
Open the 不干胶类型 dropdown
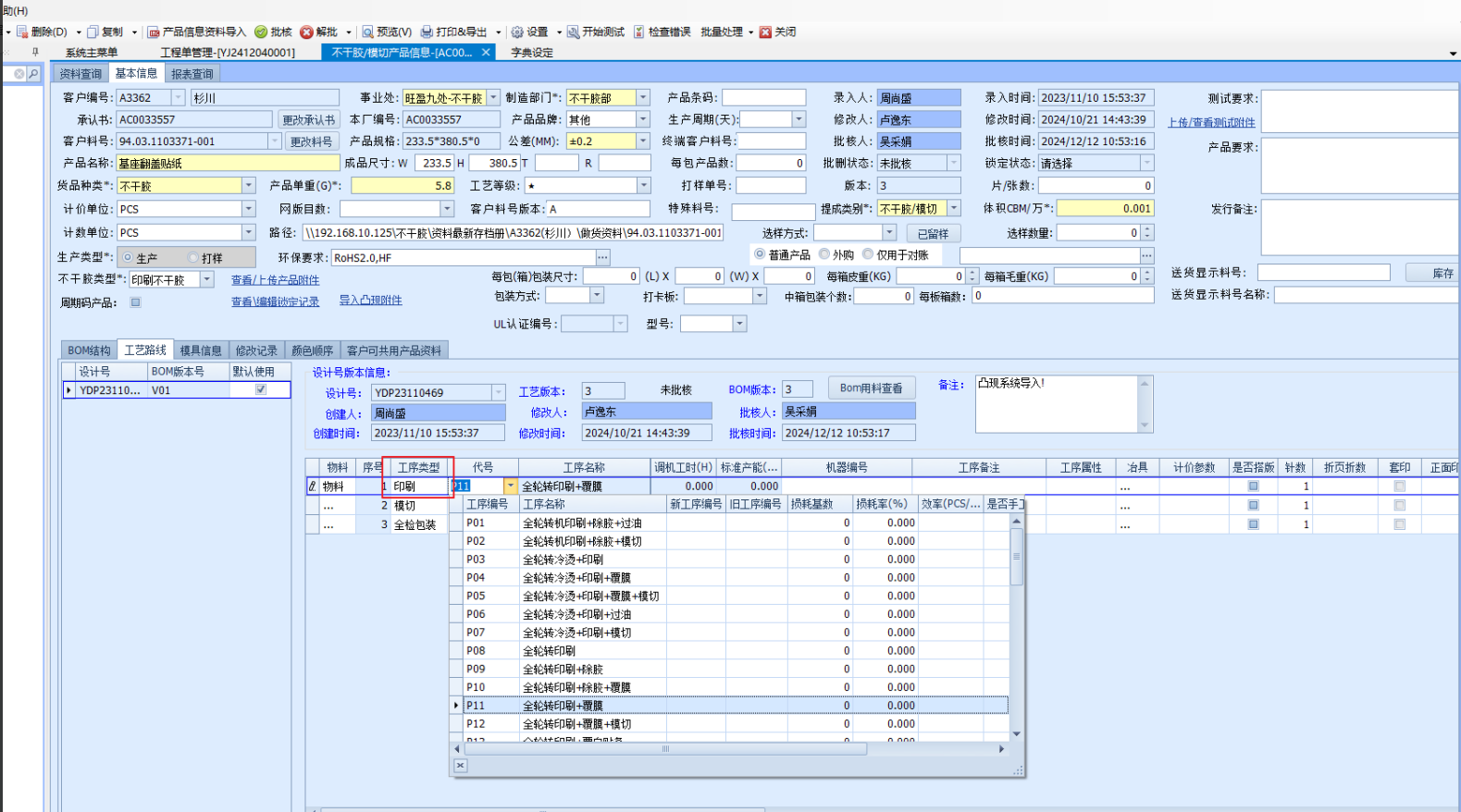tap(207, 279)
